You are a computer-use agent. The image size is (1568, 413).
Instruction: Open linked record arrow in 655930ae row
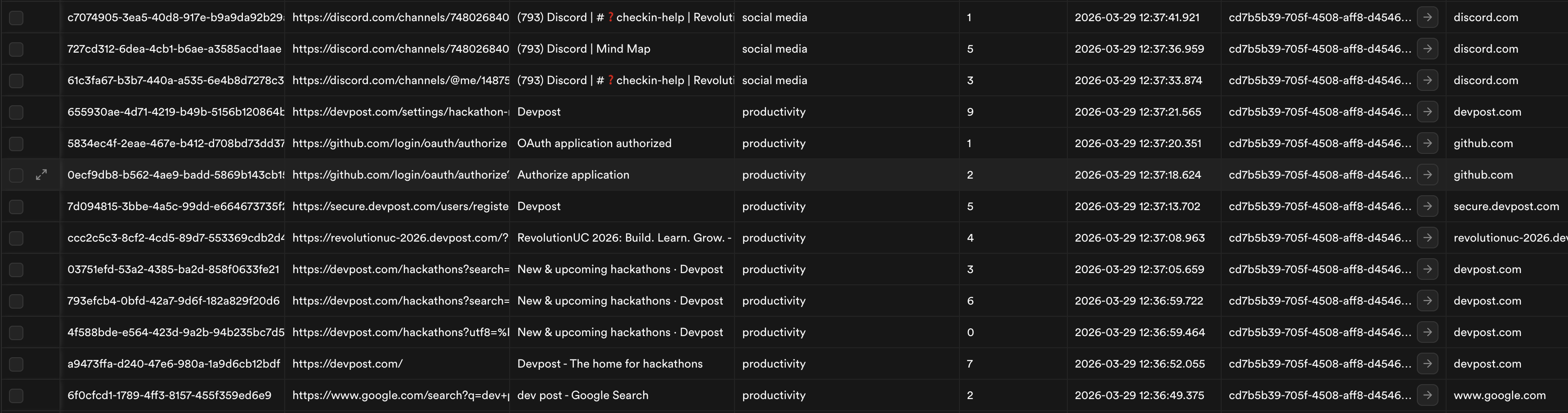(x=1427, y=112)
